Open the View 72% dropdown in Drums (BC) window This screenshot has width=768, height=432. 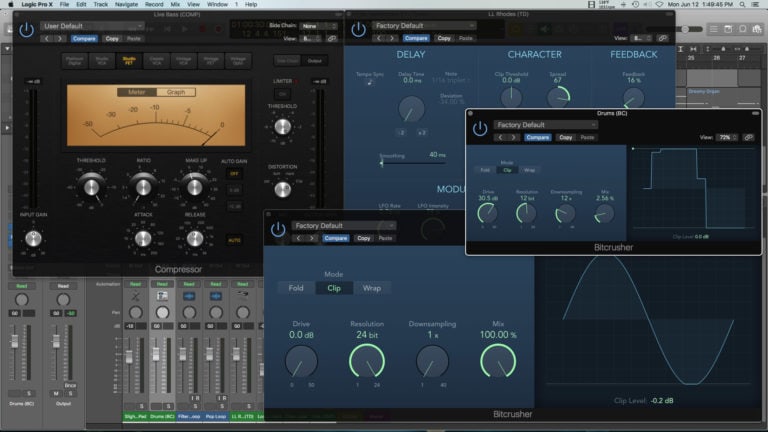click(x=728, y=138)
